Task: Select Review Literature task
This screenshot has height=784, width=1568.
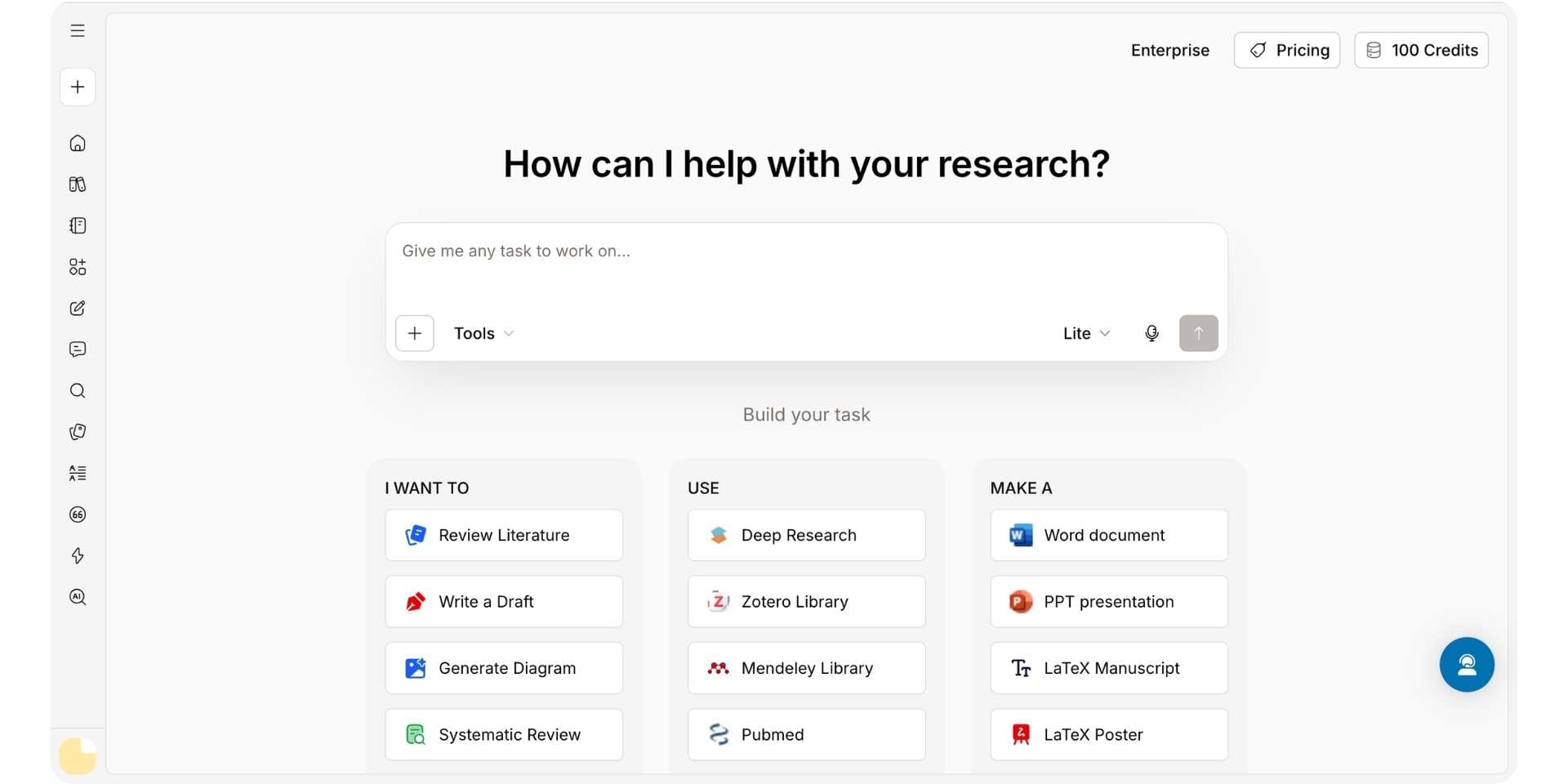Action: [x=504, y=535]
